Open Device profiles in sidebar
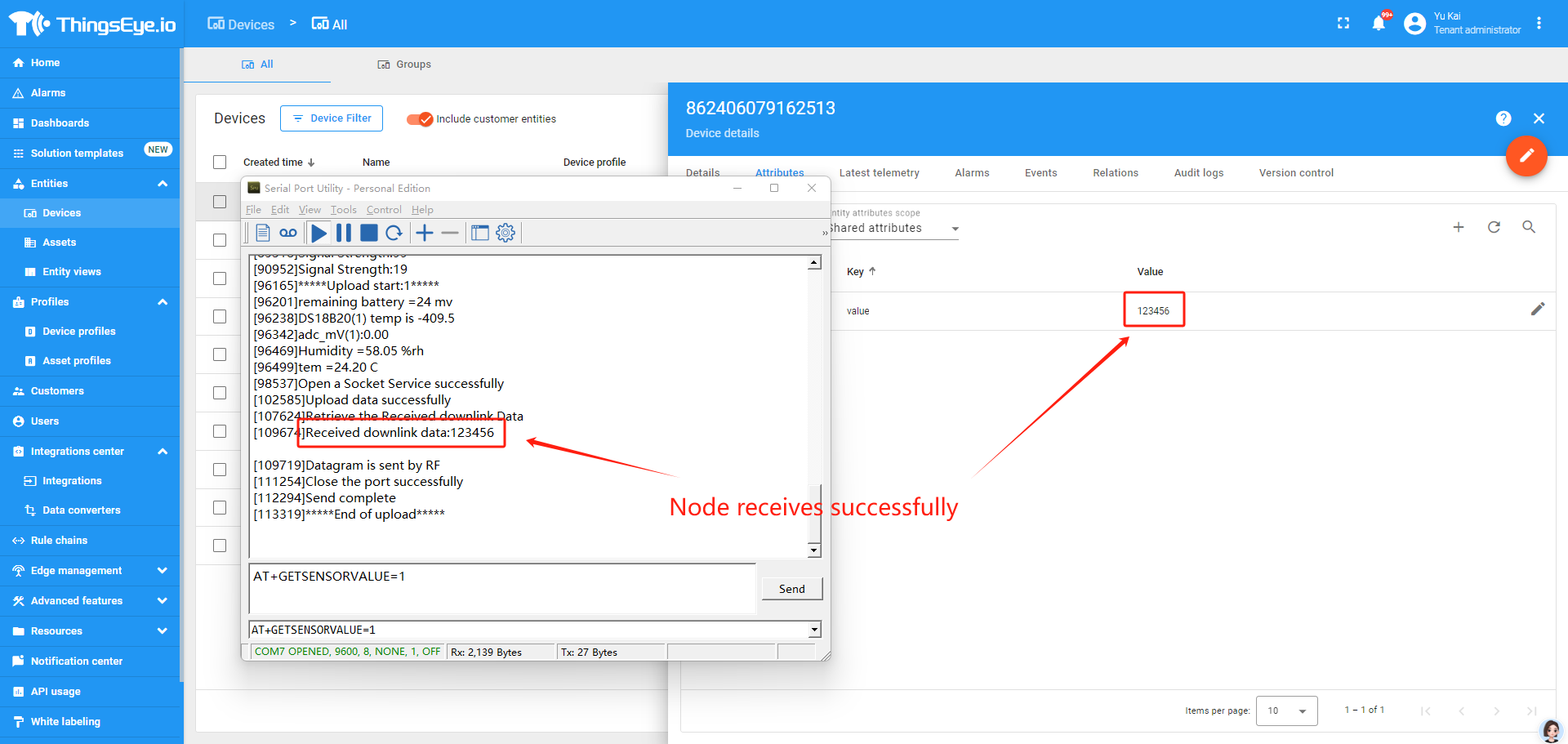This screenshot has width=1568, height=744. coord(90,332)
